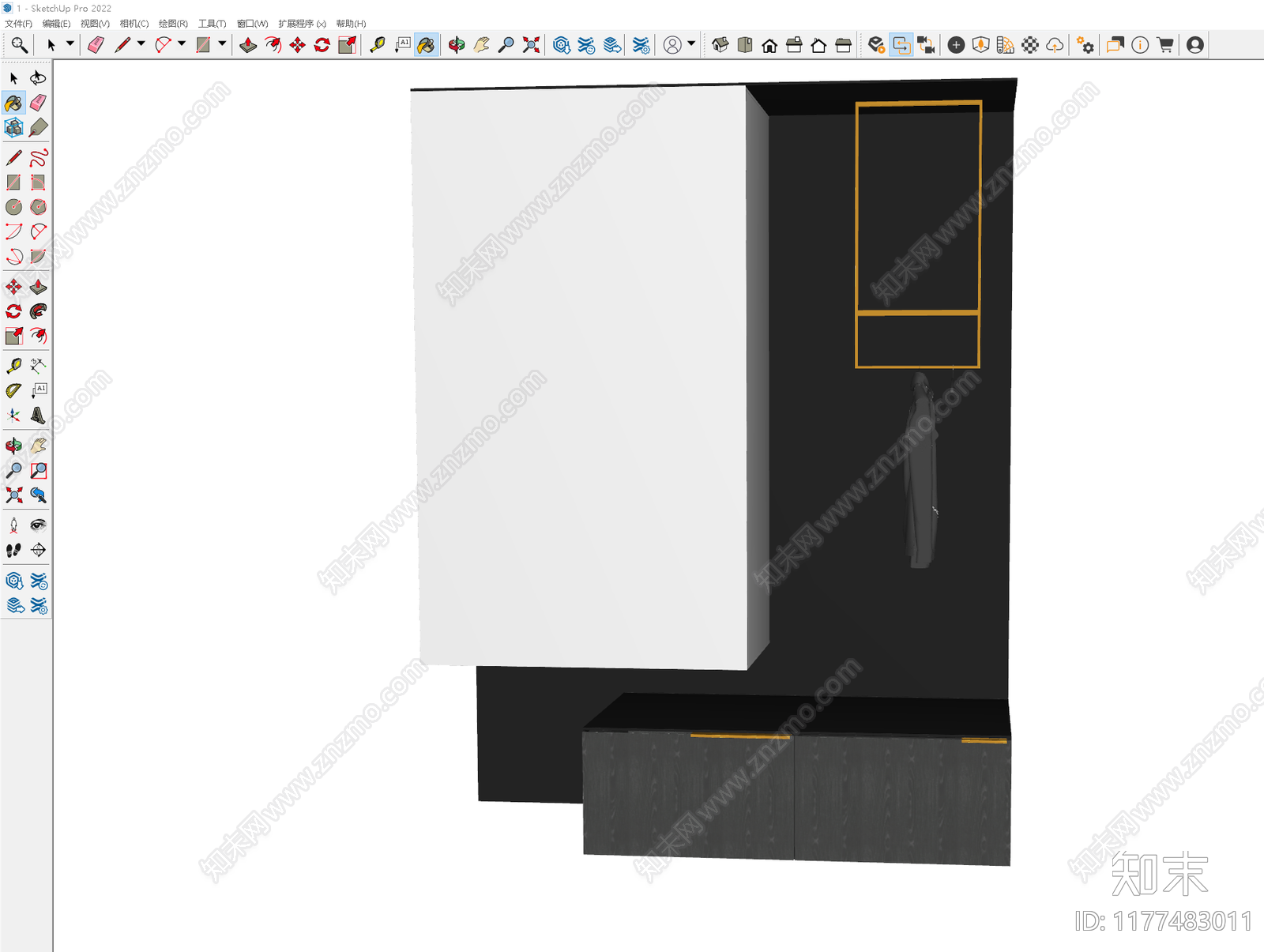Image resolution: width=1264 pixels, height=952 pixels.
Task: Open the 帮助(H) menu
Action: click(351, 24)
